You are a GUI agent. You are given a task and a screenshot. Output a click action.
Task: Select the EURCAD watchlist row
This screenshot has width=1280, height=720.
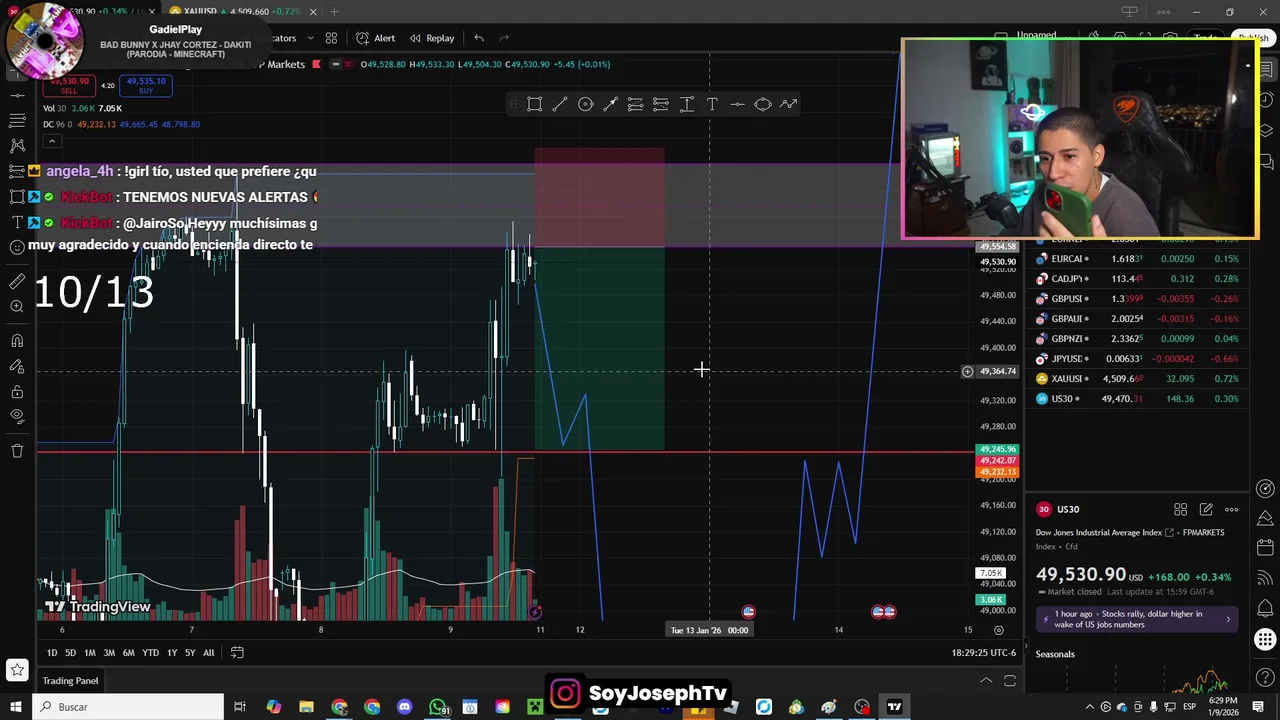(1139, 259)
